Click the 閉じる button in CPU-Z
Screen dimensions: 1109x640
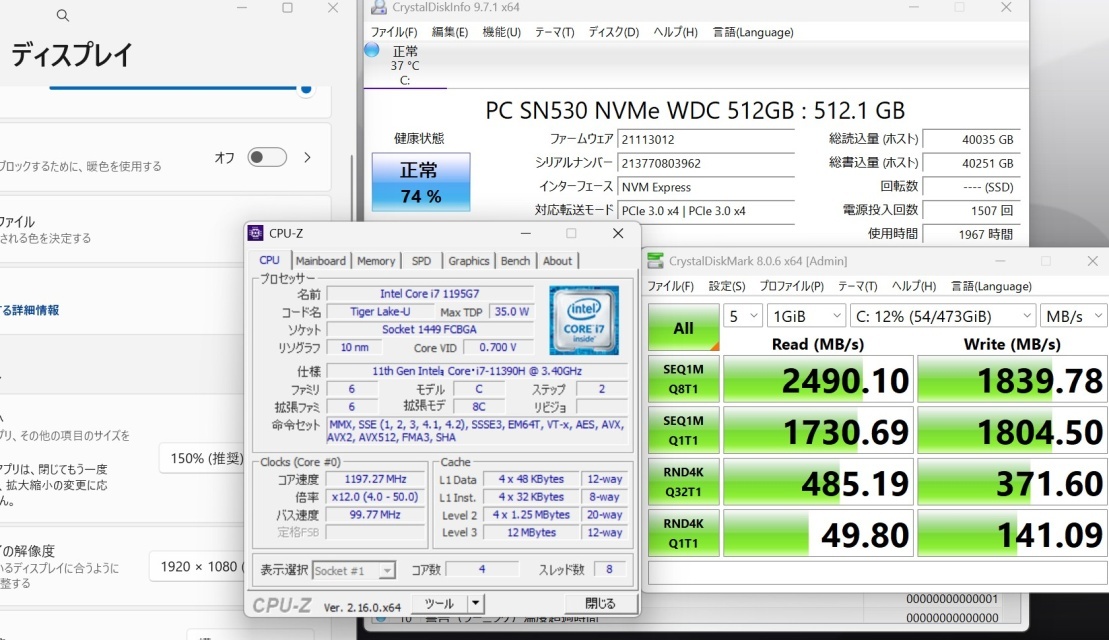click(600, 603)
